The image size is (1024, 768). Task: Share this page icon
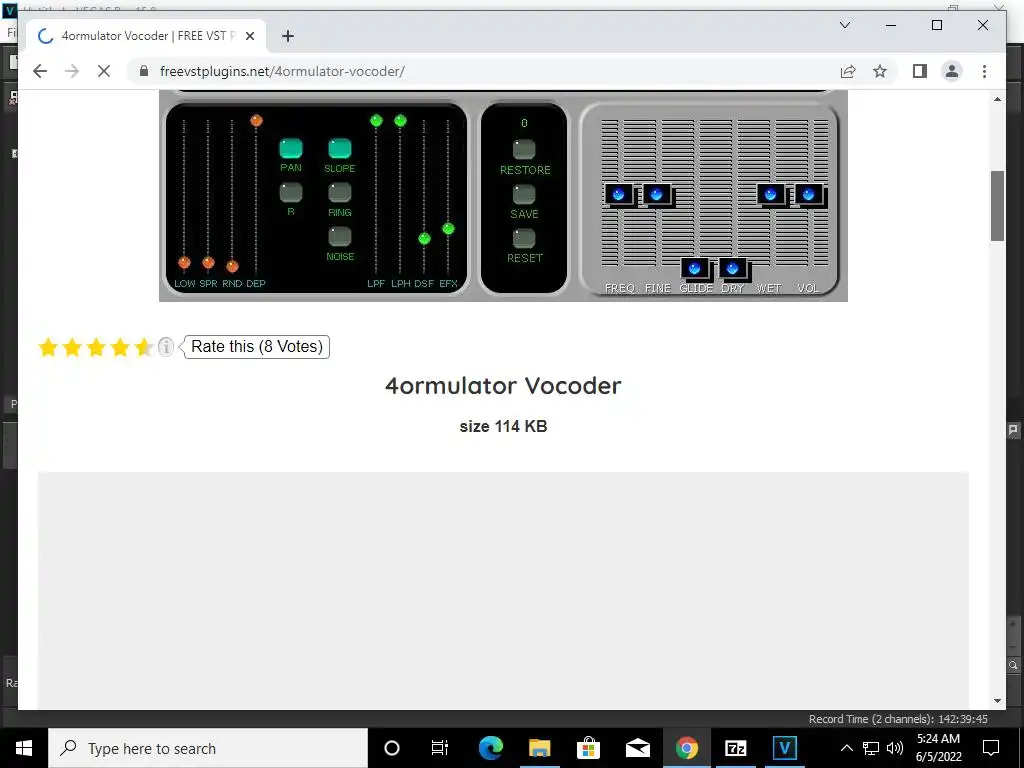(848, 71)
